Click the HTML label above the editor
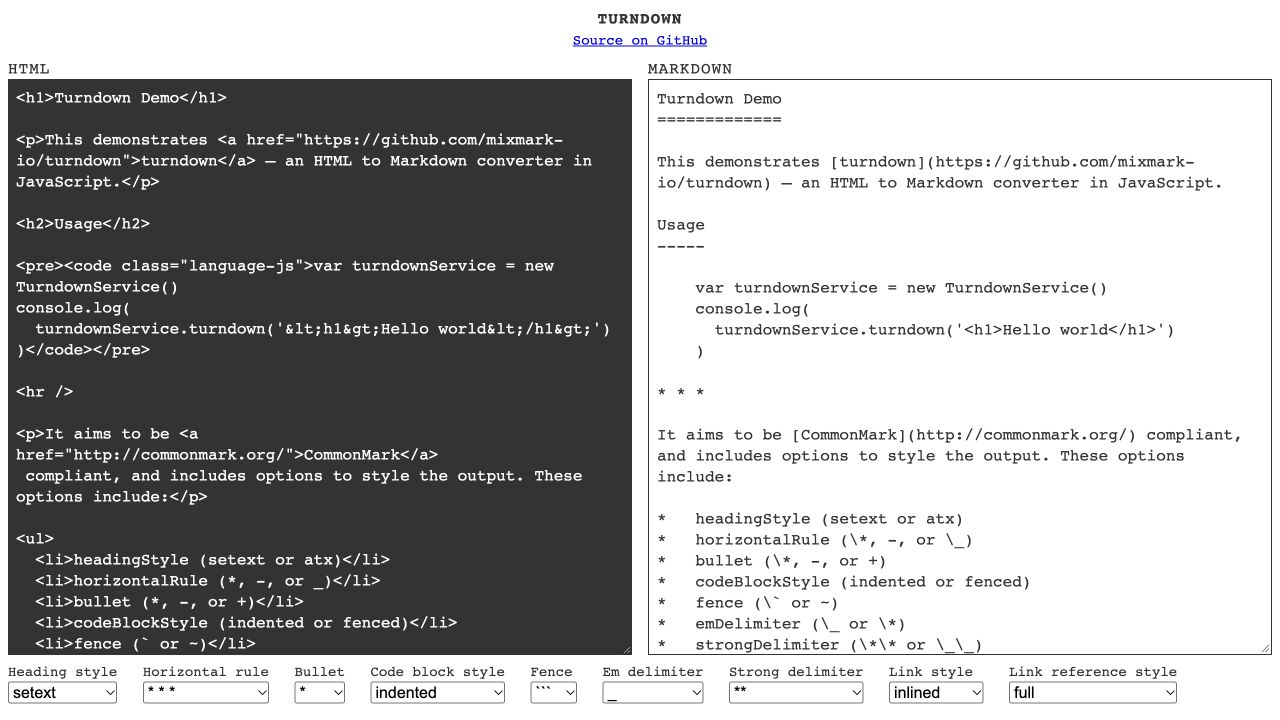The image size is (1280, 720). (29, 69)
